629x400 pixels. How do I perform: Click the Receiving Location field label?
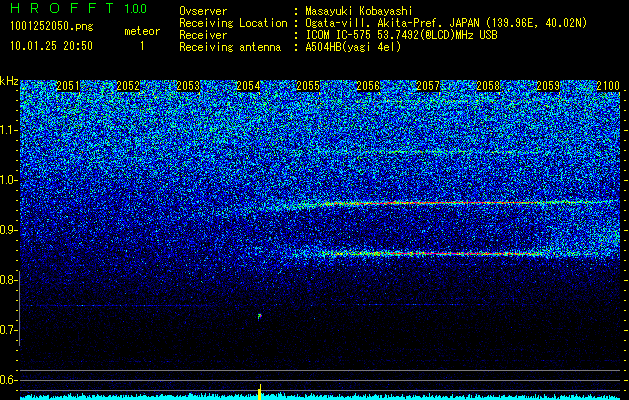tap(233, 23)
